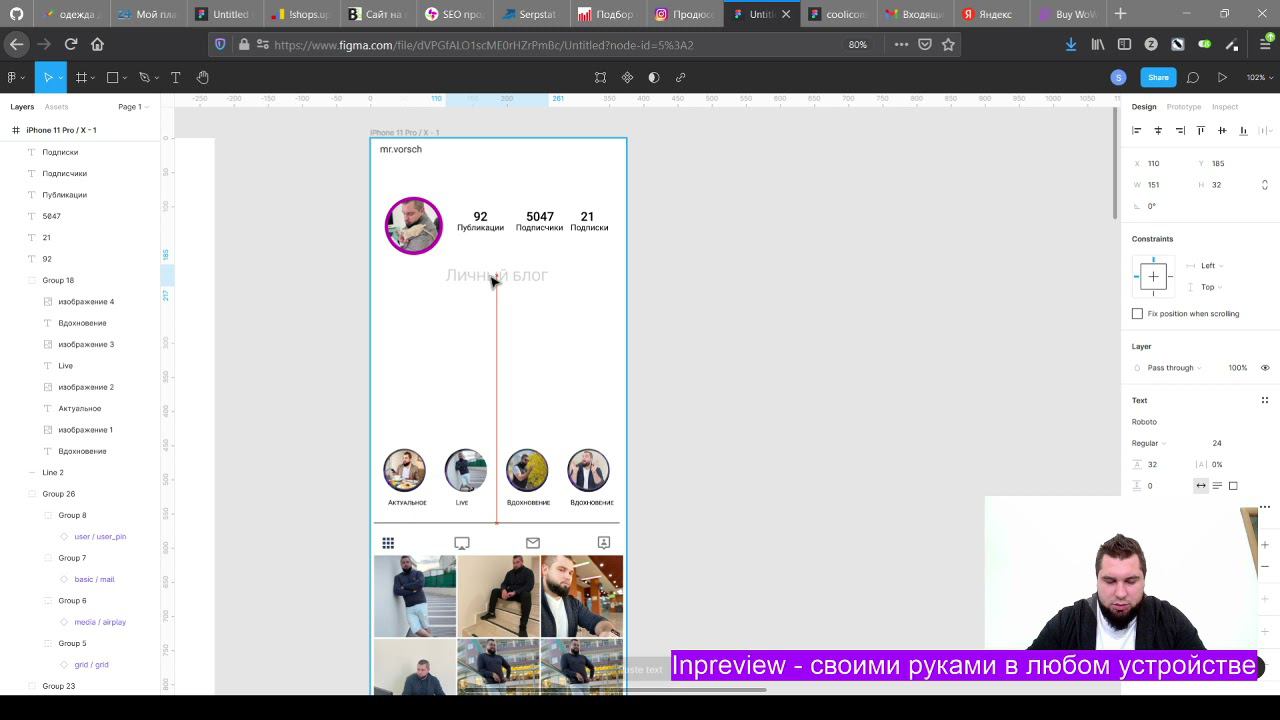Click the Edit object icon in toolbar
This screenshot has width=1280, height=720.
pyautogui.click(x=600, y=77)
